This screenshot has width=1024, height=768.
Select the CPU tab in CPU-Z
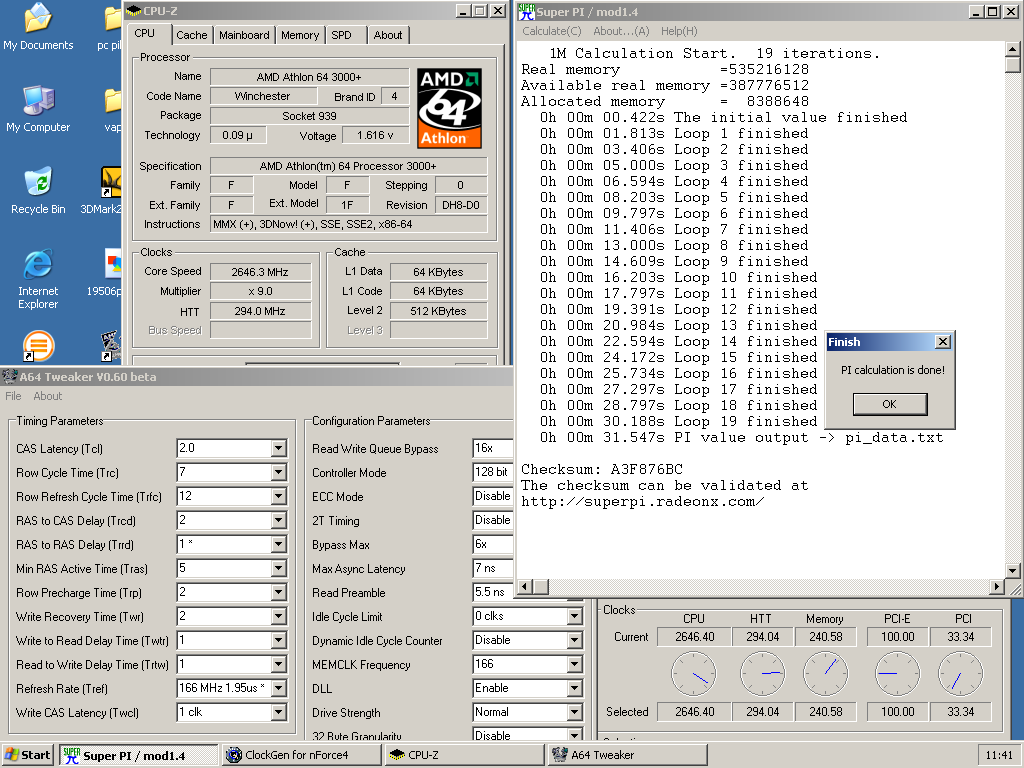[x=145, y=33]
